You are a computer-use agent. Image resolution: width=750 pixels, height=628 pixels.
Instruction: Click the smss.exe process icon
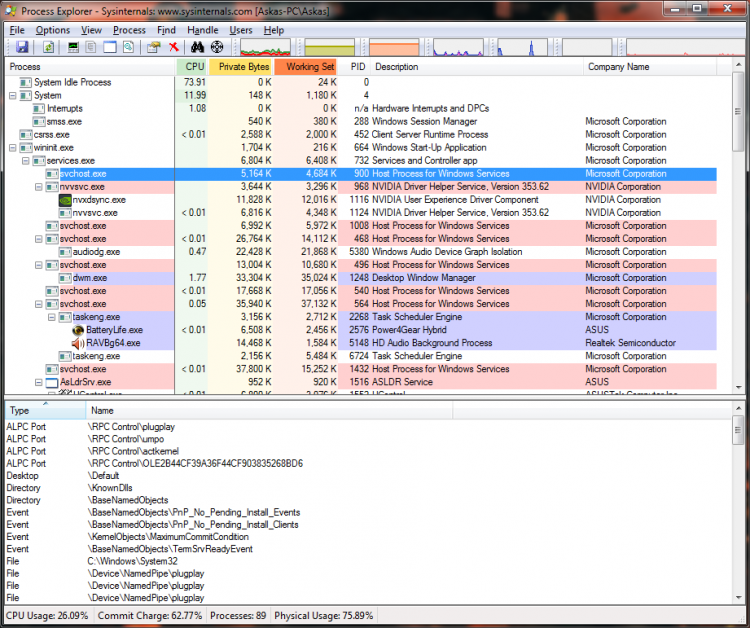click(39, 121)
